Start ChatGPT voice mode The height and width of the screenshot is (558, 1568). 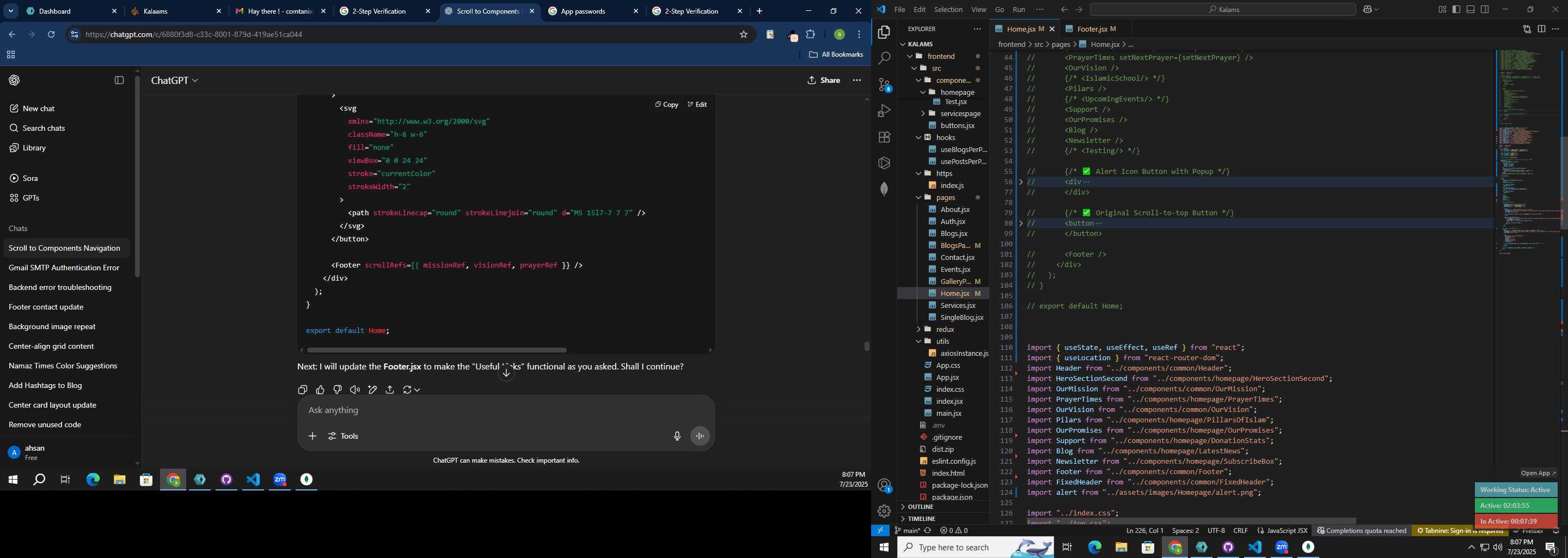point(700,436)
